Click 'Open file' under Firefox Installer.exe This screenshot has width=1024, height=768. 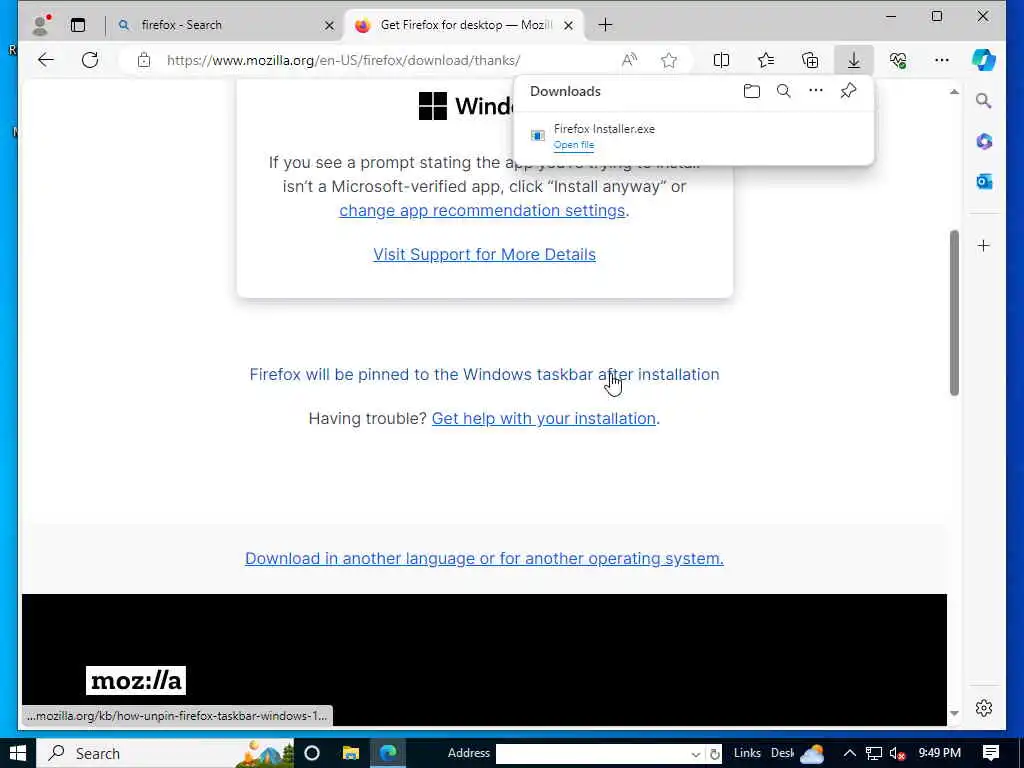573,145
